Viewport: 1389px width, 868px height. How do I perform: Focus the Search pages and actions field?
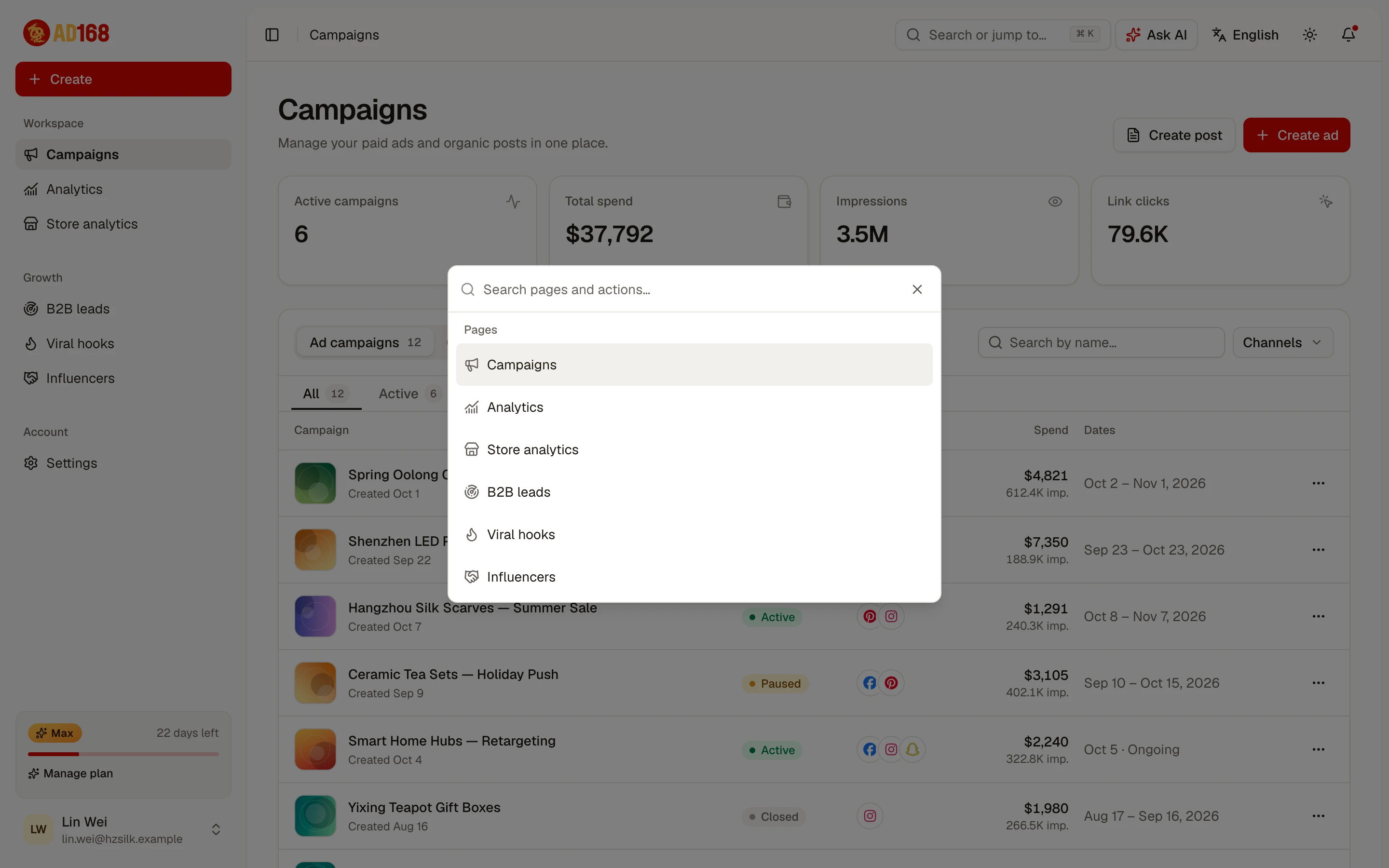689,289
